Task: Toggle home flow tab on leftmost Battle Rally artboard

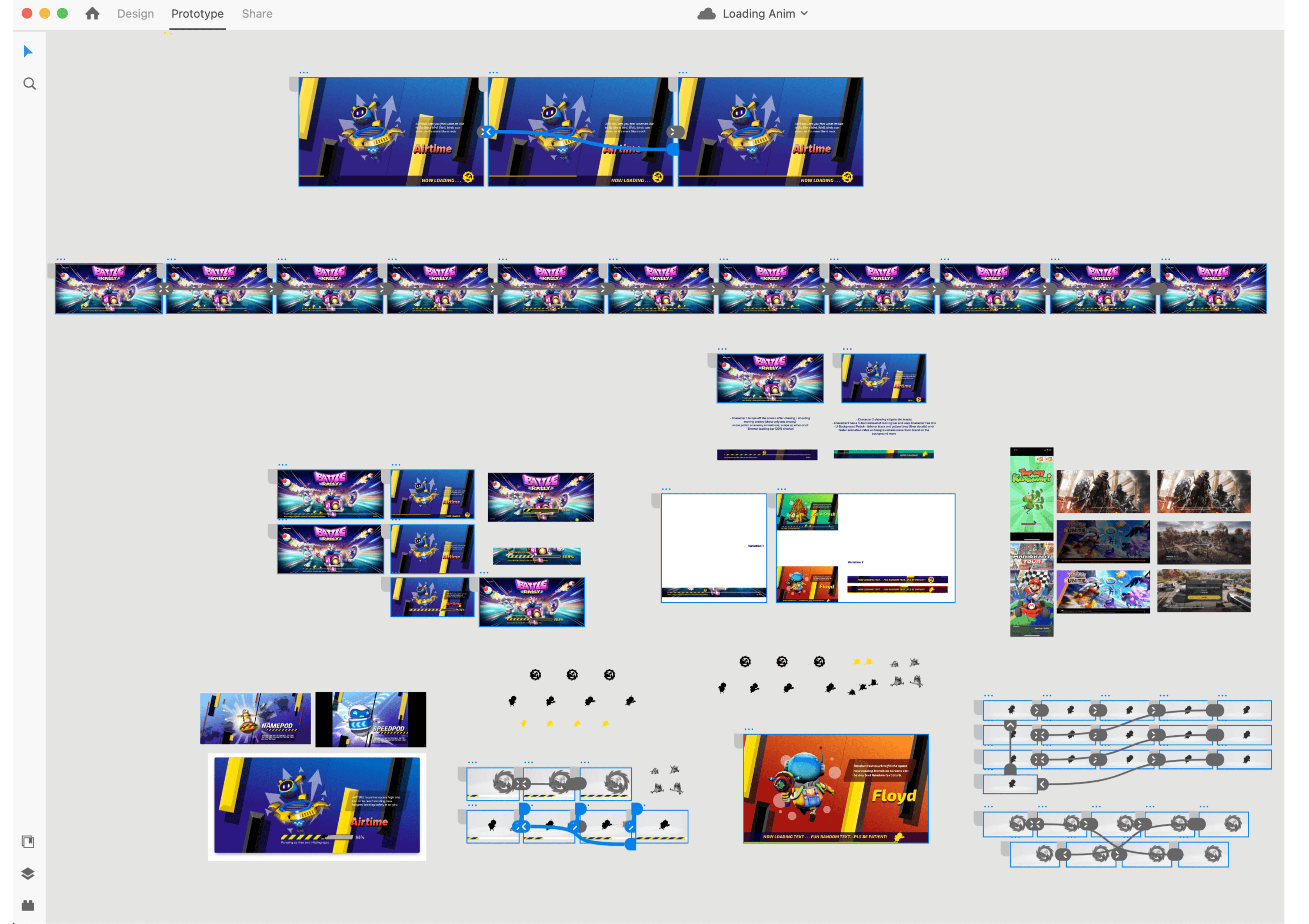Action: [51, 271]
